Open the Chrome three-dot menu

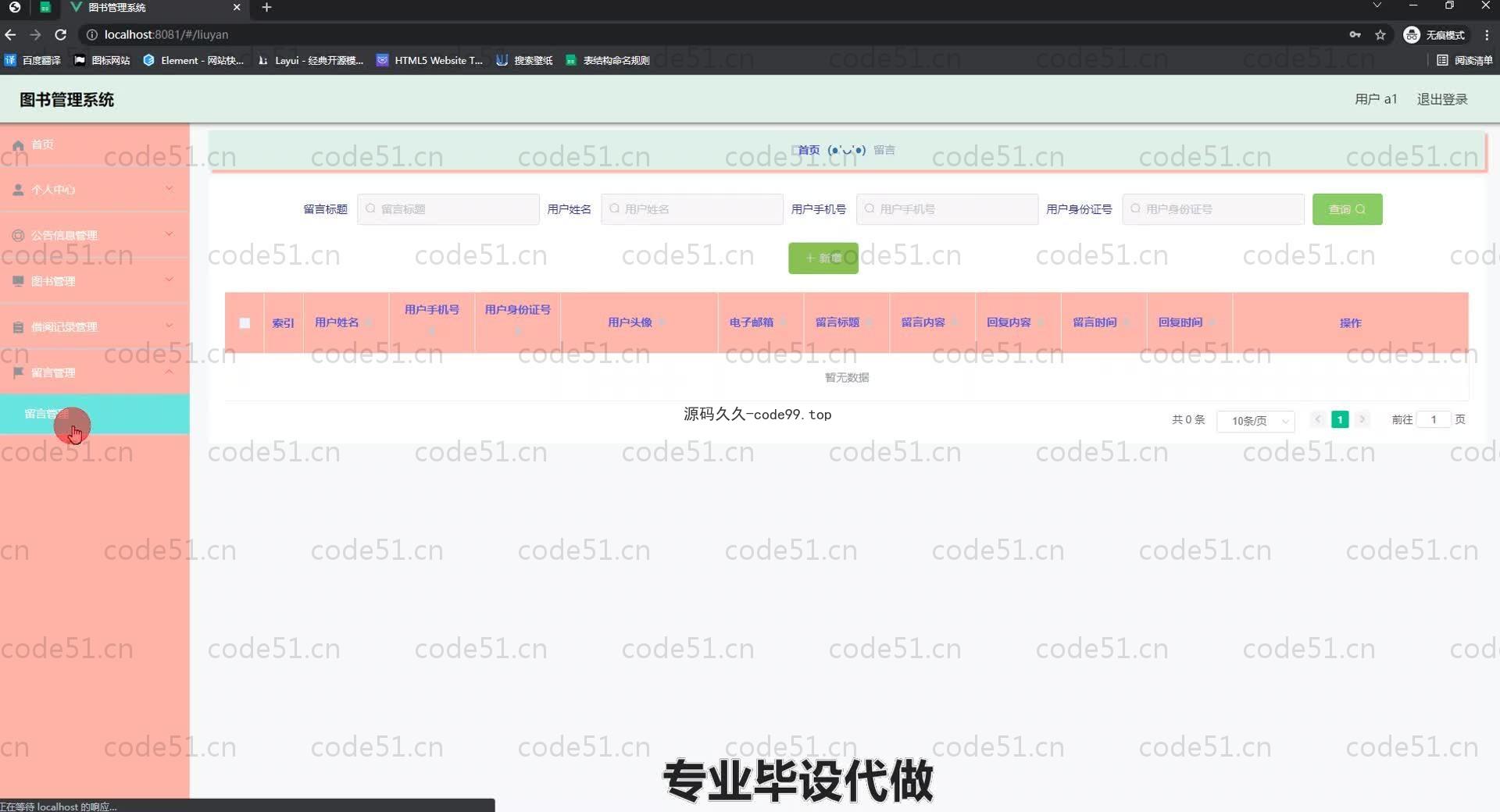[x=1487, y=34]
